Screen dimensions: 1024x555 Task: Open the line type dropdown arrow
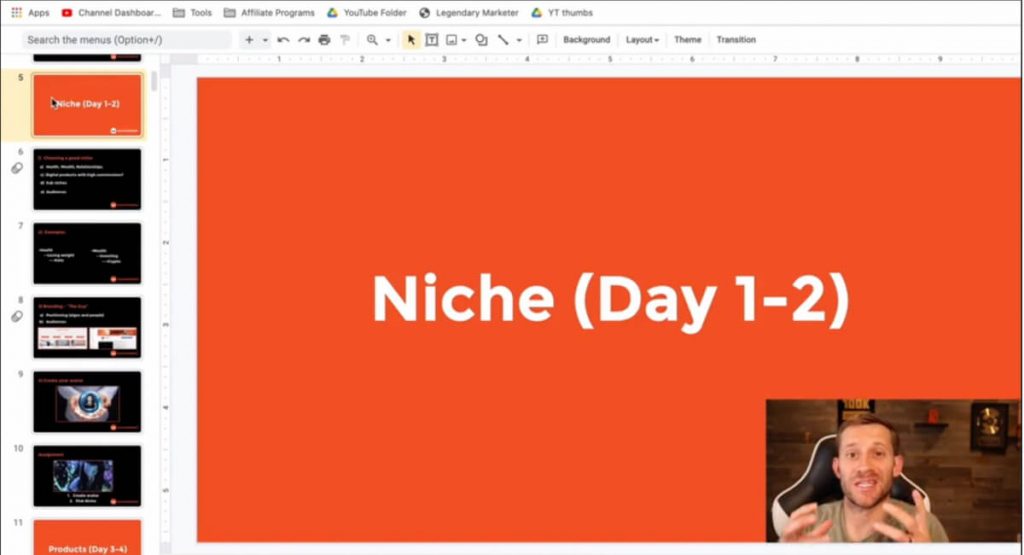[x=519, y=40]
